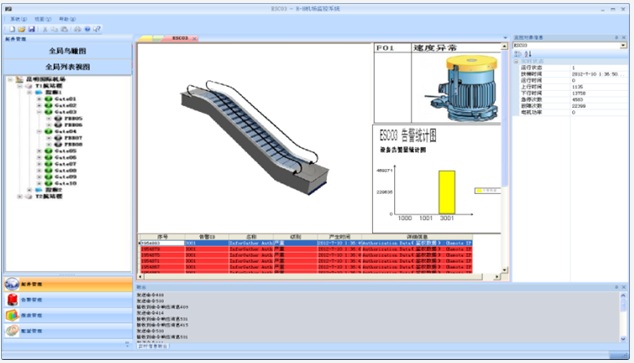Viewport: 634px width, 363px height.
Task: Click the 全局列表视图 button
Action: click(68, 67)
